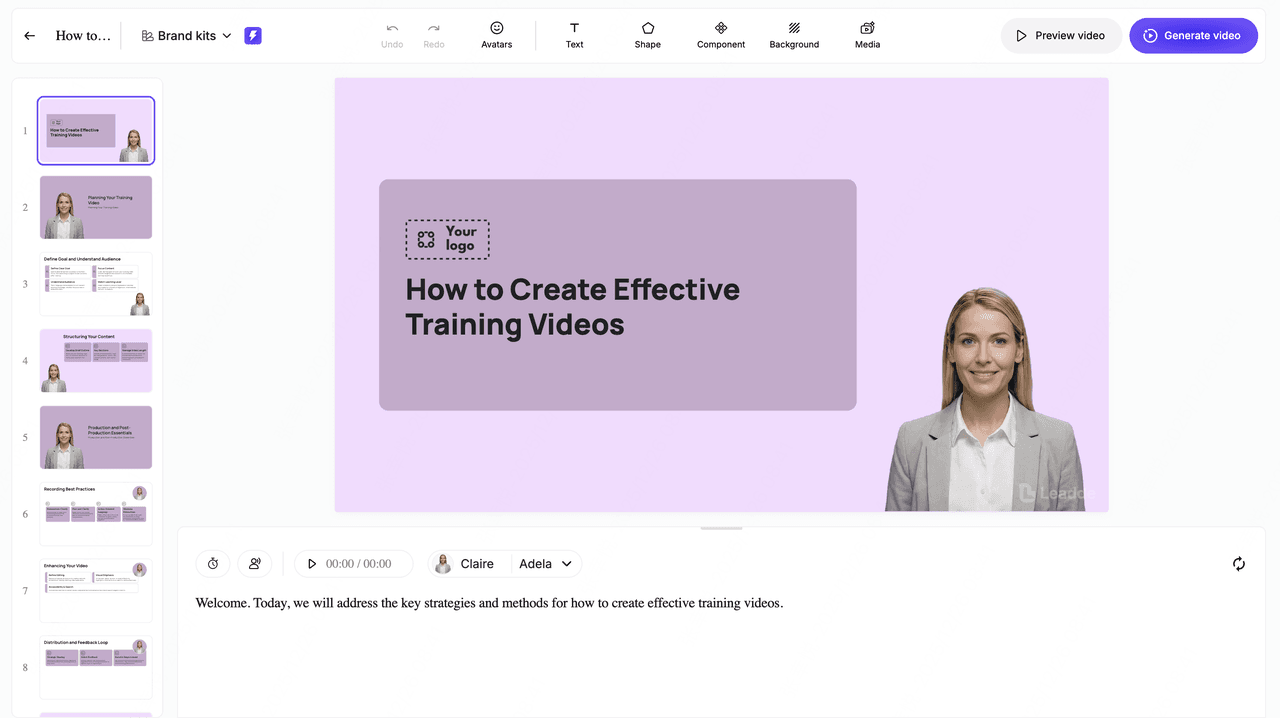
Task: Open the Media tool
Action: click(867, 35)
